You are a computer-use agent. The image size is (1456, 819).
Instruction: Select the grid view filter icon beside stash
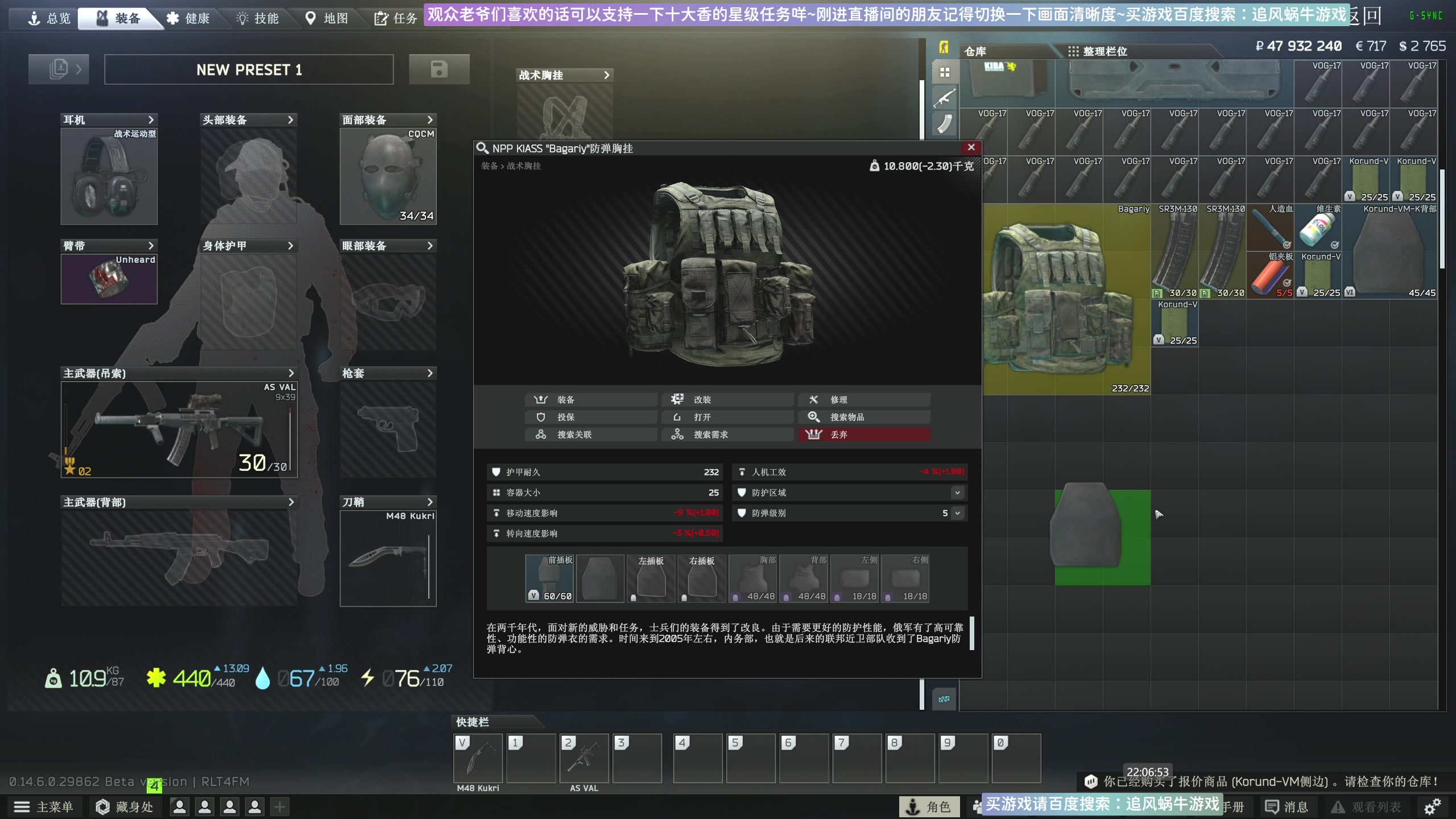tap(945, 72)
